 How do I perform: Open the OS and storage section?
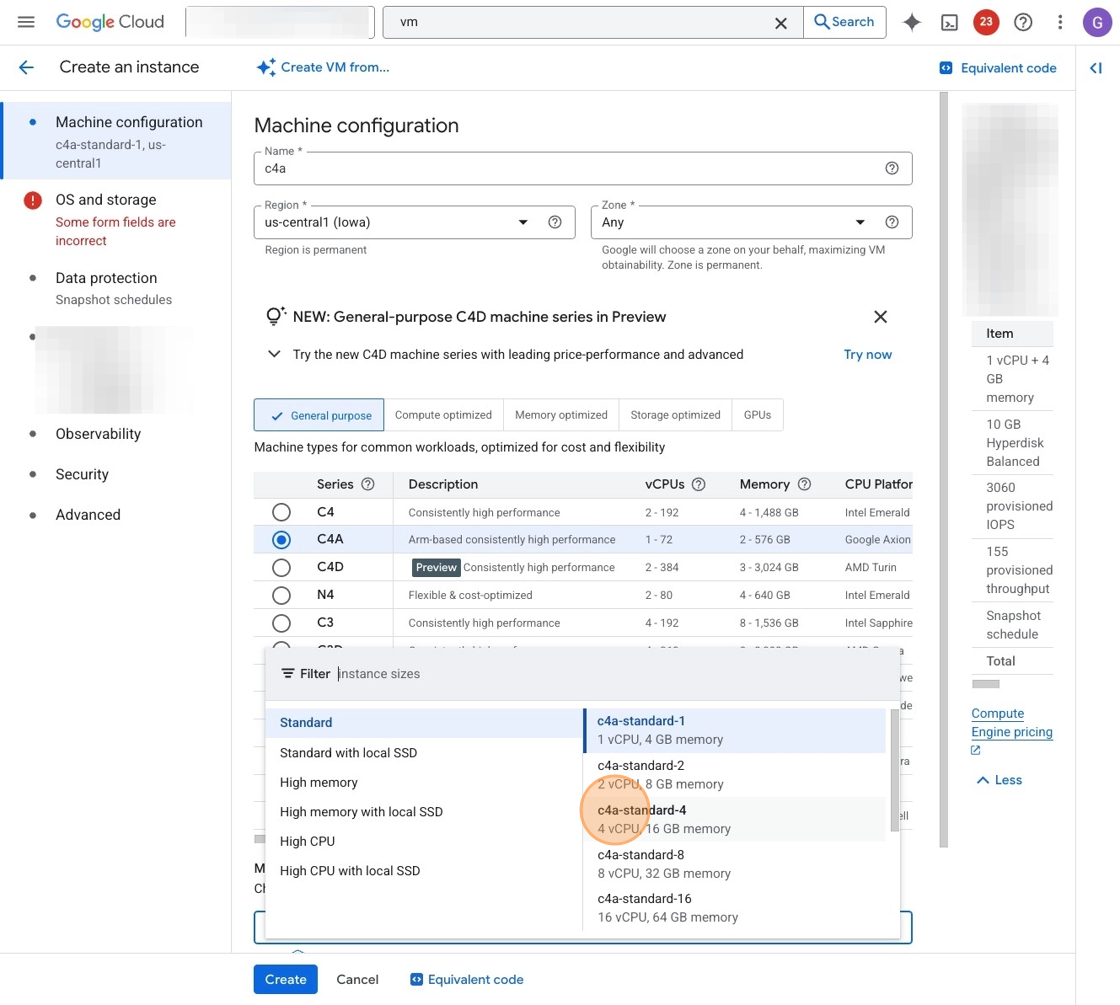point(117,219)
